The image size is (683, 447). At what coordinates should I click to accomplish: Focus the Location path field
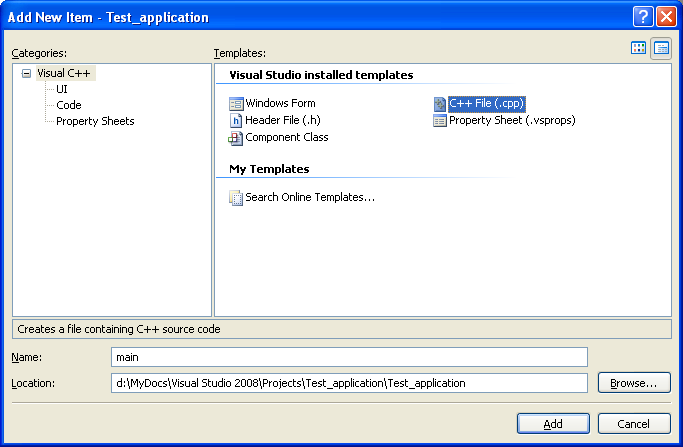coord(349,383)
